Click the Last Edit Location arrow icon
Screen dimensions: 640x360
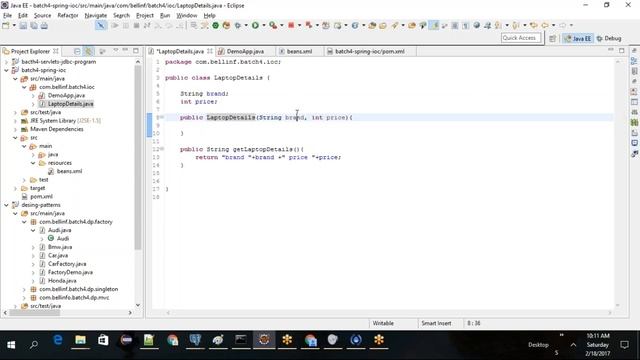point(533,26)
